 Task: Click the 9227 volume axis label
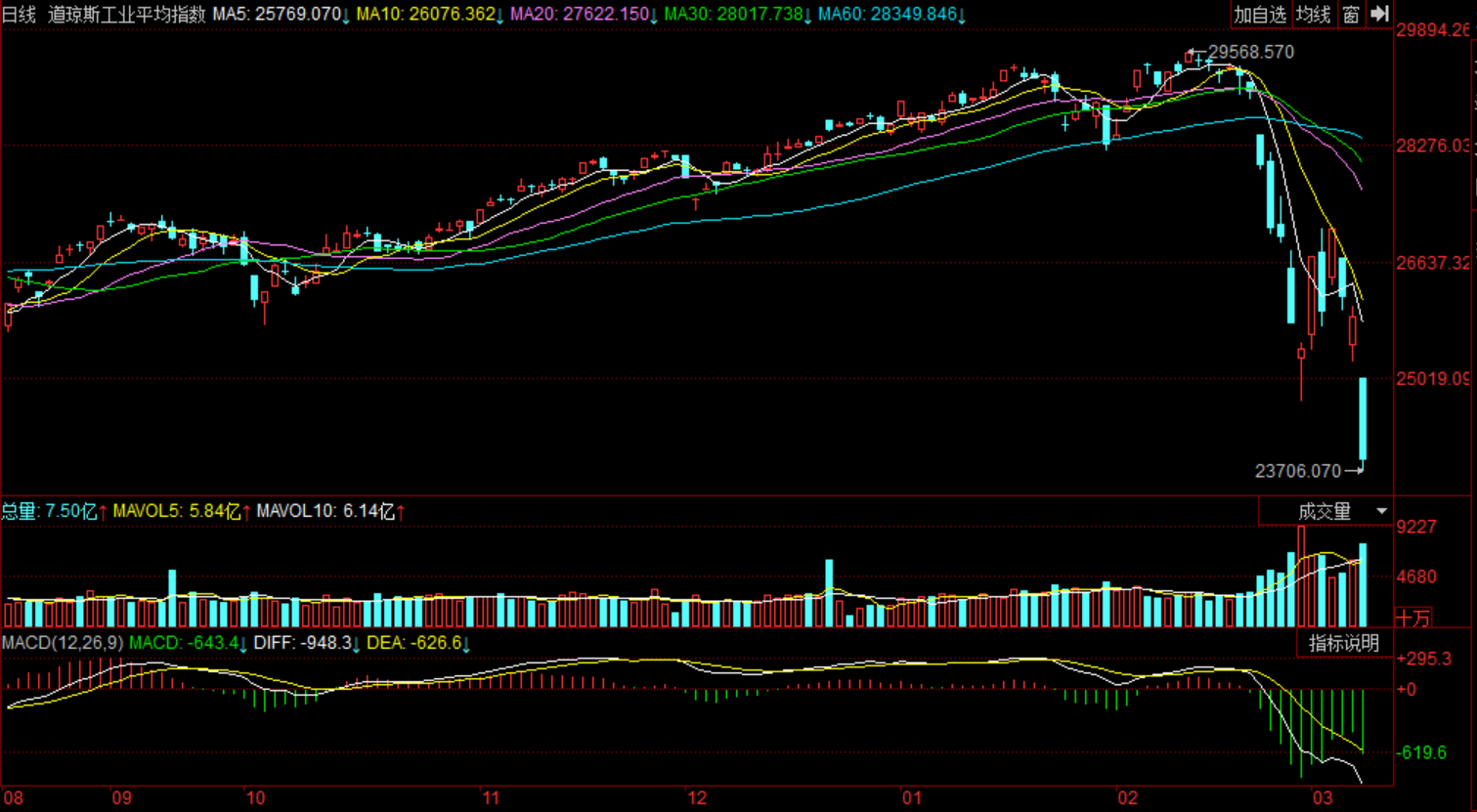(1416, 527)
